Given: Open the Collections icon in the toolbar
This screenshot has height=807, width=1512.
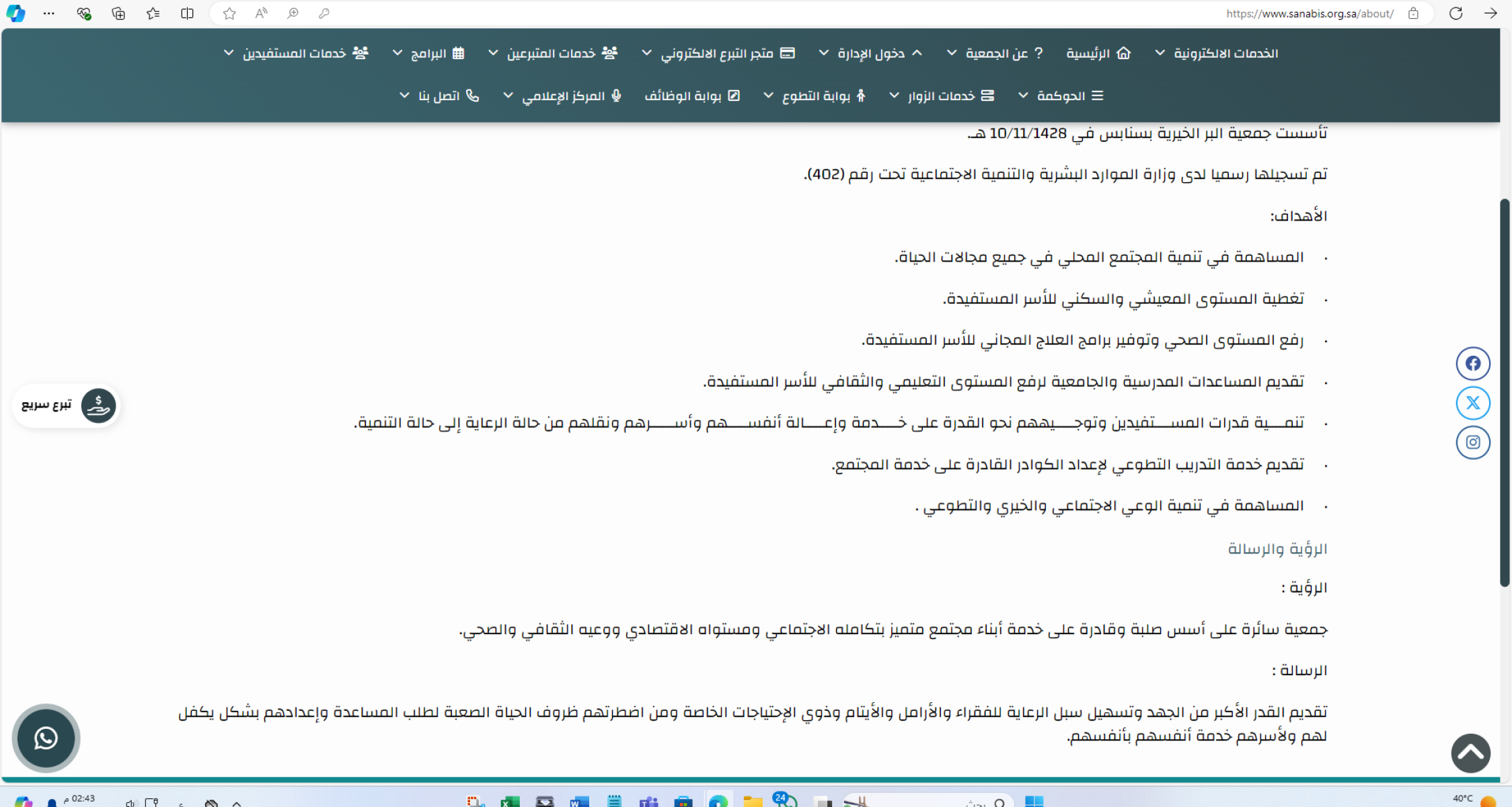Looking at the screenshot, I should tap(118, 13).
